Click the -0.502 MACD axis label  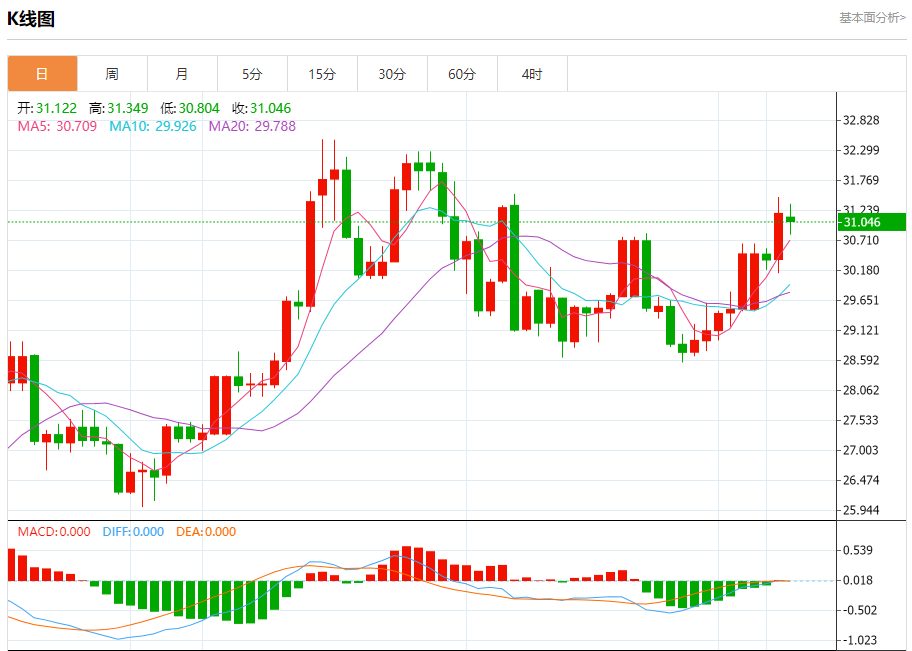coord(860,610)
